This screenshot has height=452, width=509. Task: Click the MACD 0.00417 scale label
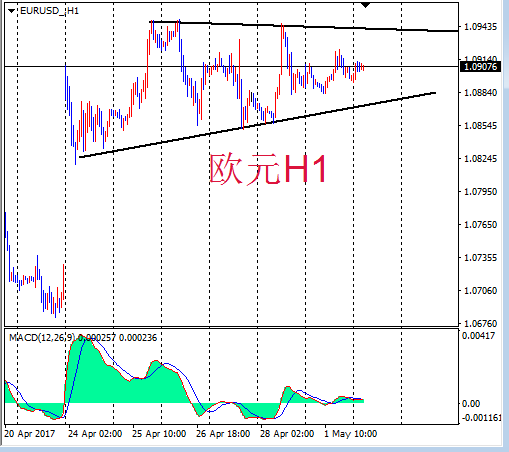point(478,335)
